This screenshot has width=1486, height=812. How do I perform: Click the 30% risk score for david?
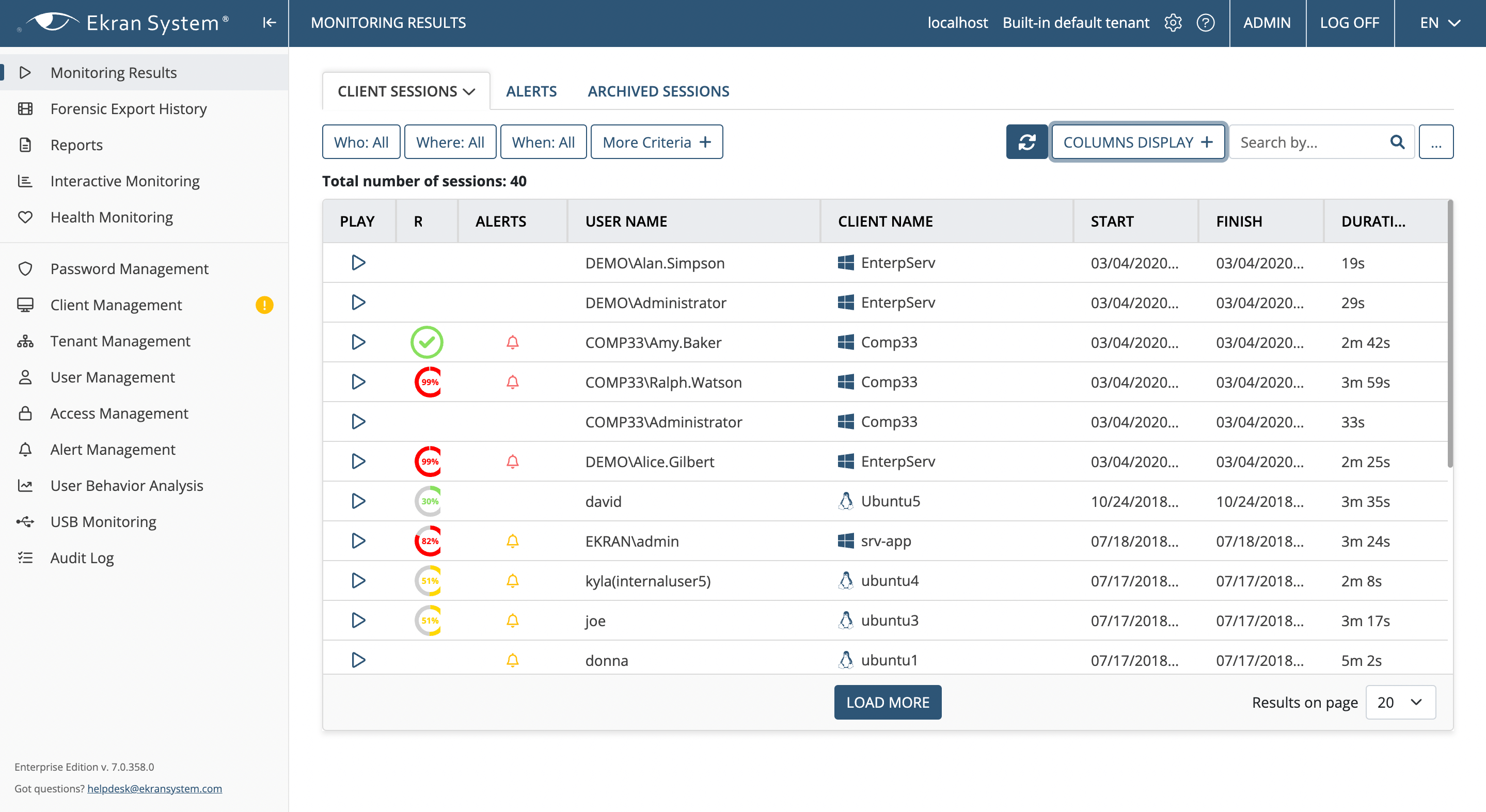[x=428, y=502]
